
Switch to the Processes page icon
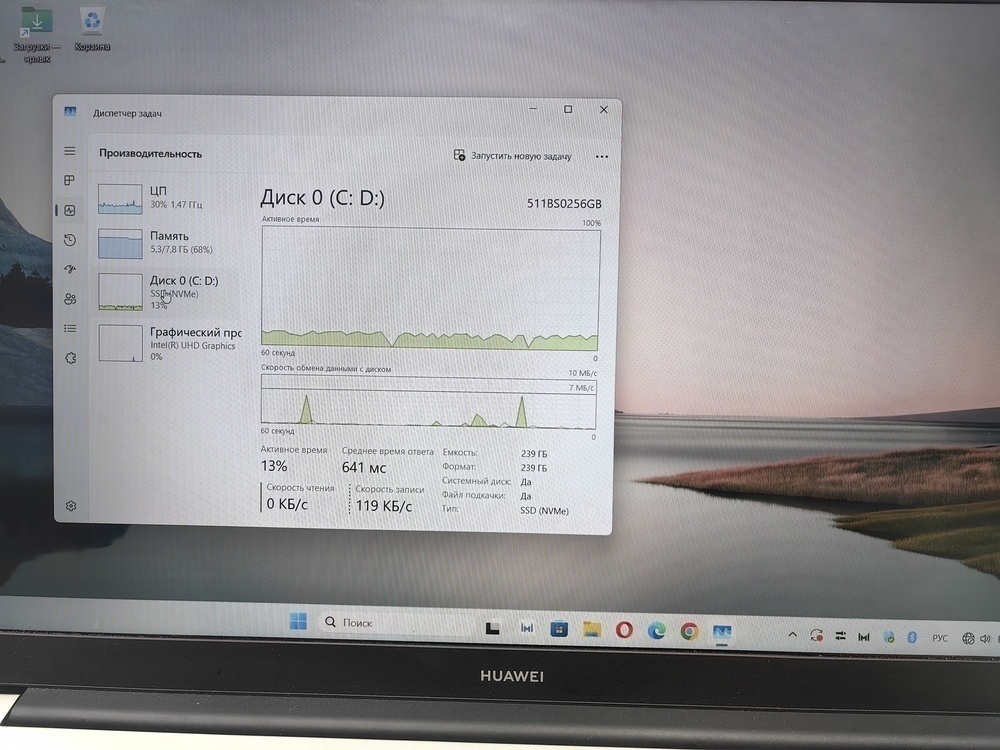pos(70,180)
